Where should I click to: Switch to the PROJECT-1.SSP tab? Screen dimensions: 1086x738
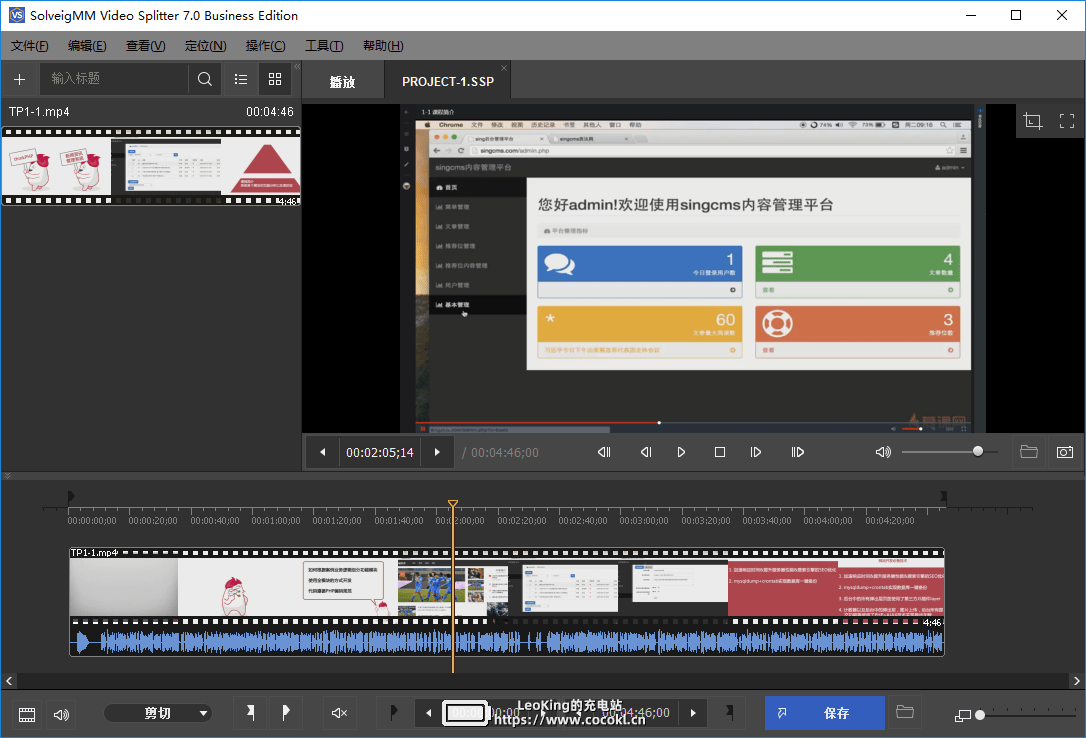(x=447, y=82)
